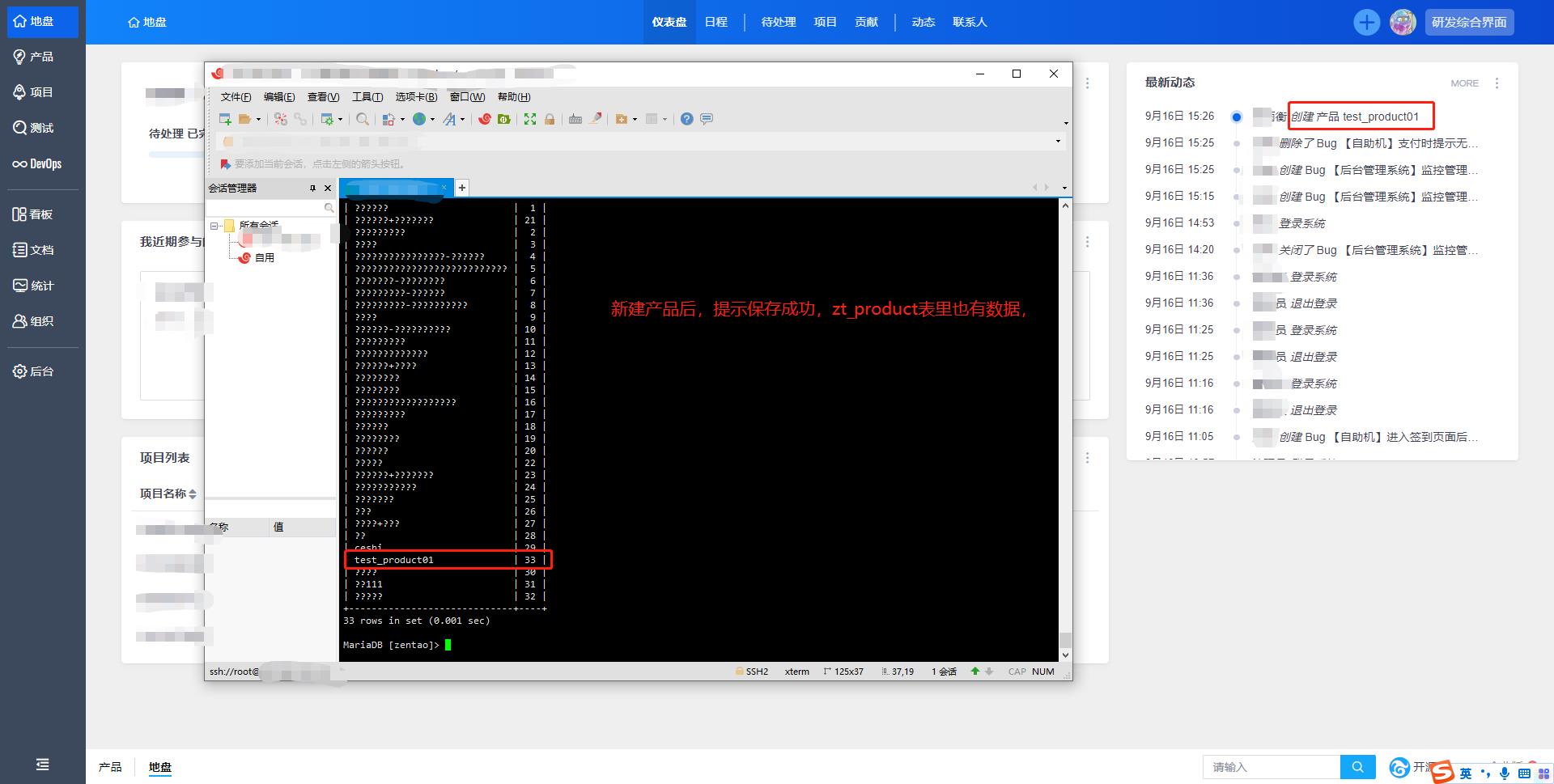Click the padlock lock-screen icon

550,119
